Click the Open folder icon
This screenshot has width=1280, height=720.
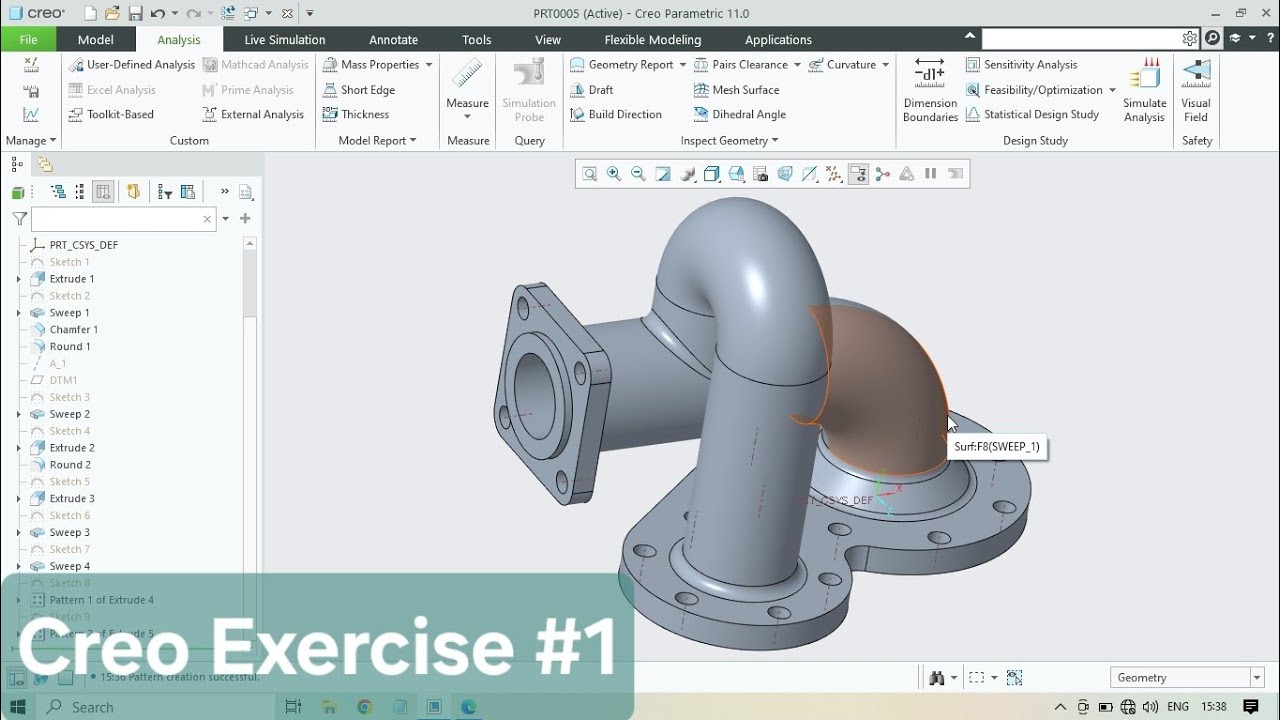(112, 13)
